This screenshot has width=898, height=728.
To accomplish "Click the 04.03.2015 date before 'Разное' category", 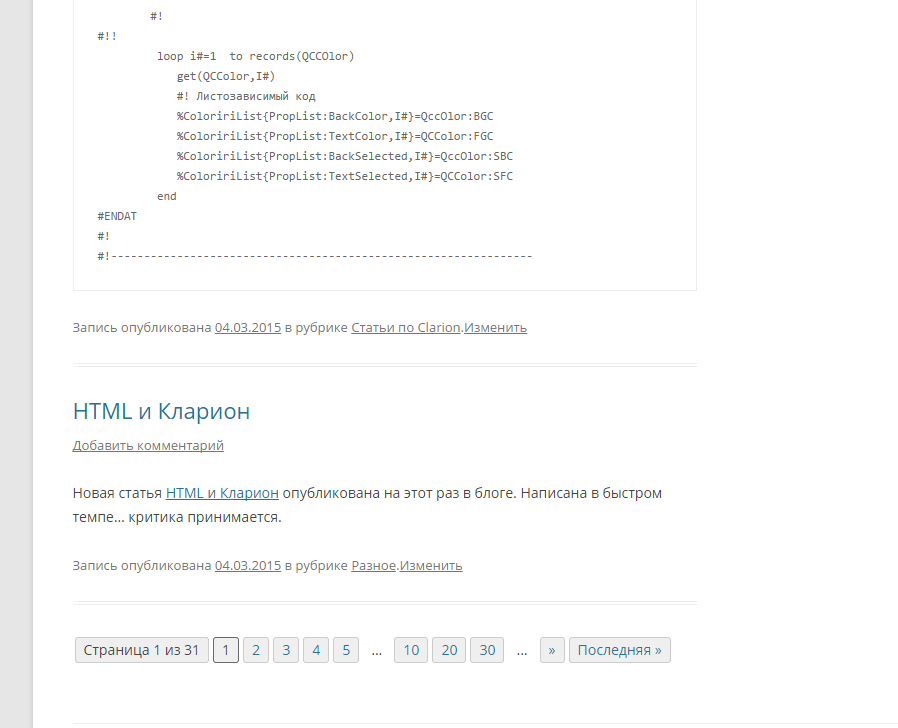I will click(x=247, y=565).
